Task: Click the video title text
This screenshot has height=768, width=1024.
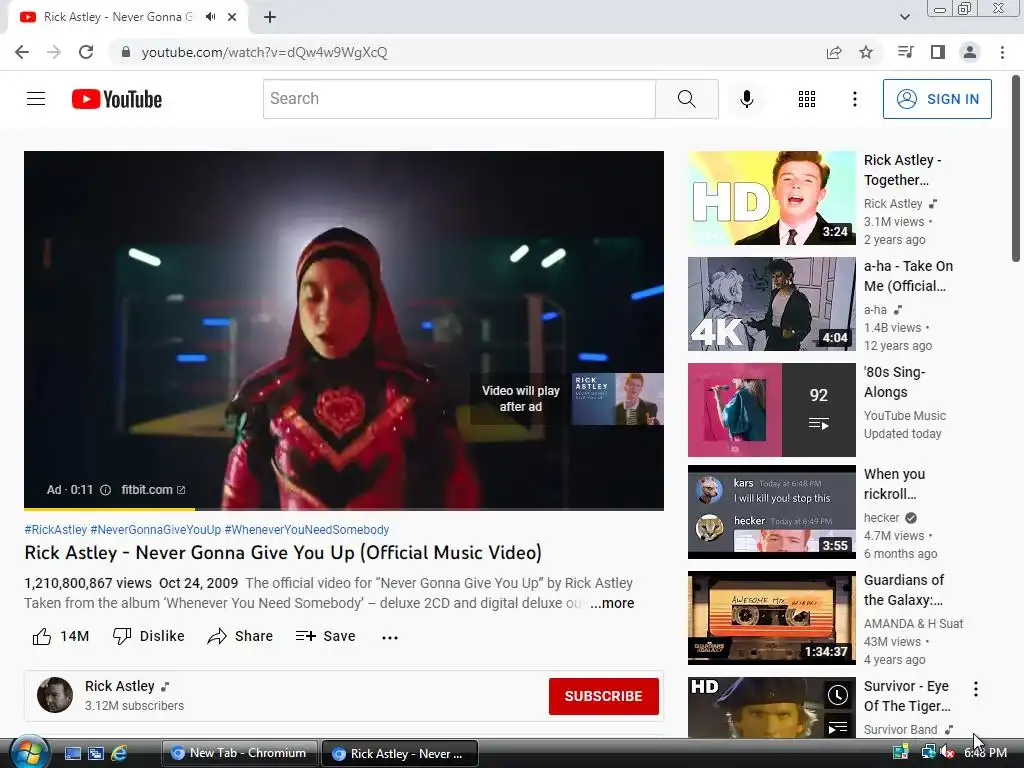Action: [283, 552]
